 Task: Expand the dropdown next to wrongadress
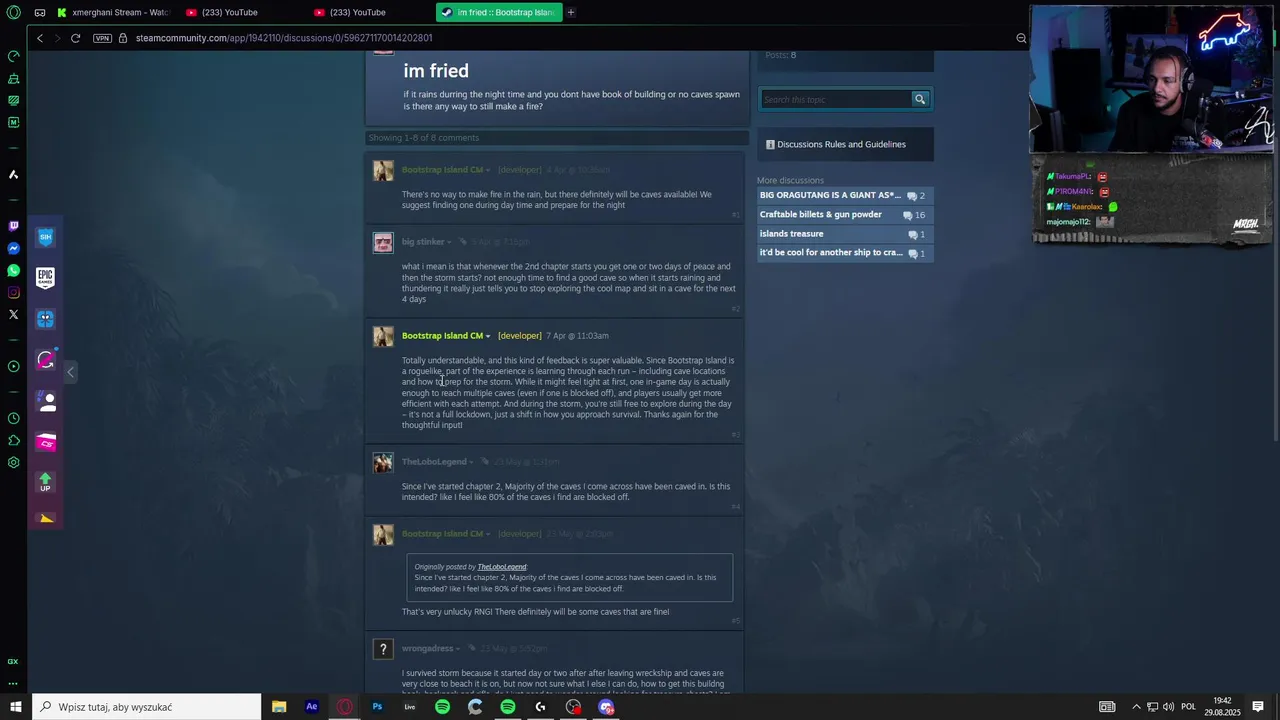458,649
